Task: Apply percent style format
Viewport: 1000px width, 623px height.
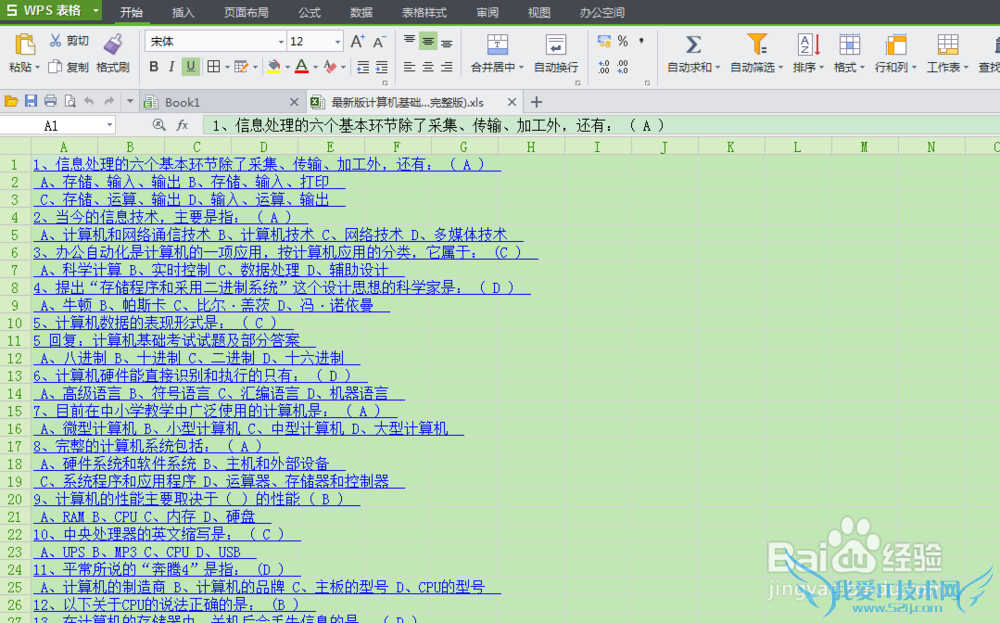Action: click(x=623, y=41)
